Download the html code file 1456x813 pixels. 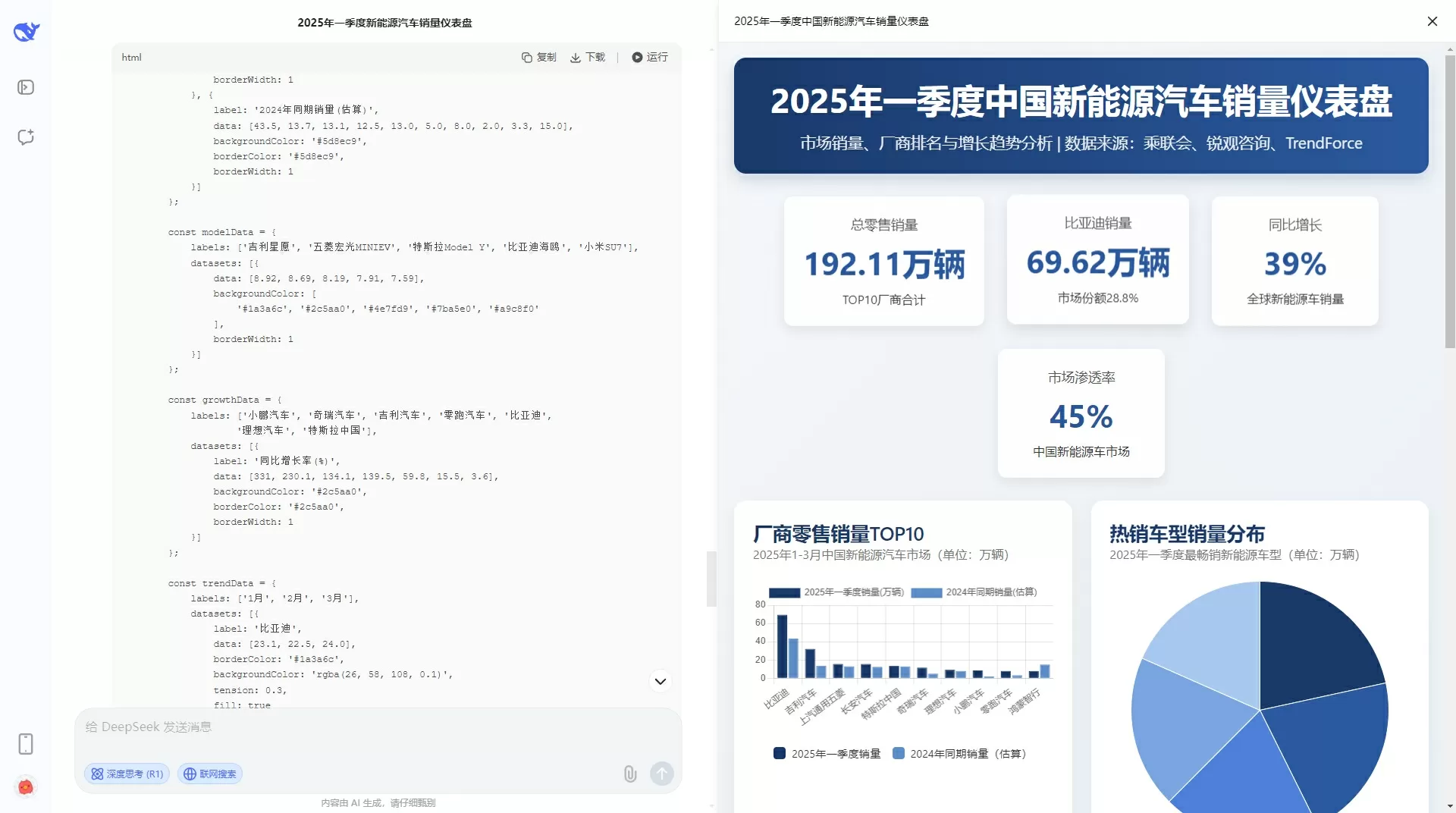[588, 57]
